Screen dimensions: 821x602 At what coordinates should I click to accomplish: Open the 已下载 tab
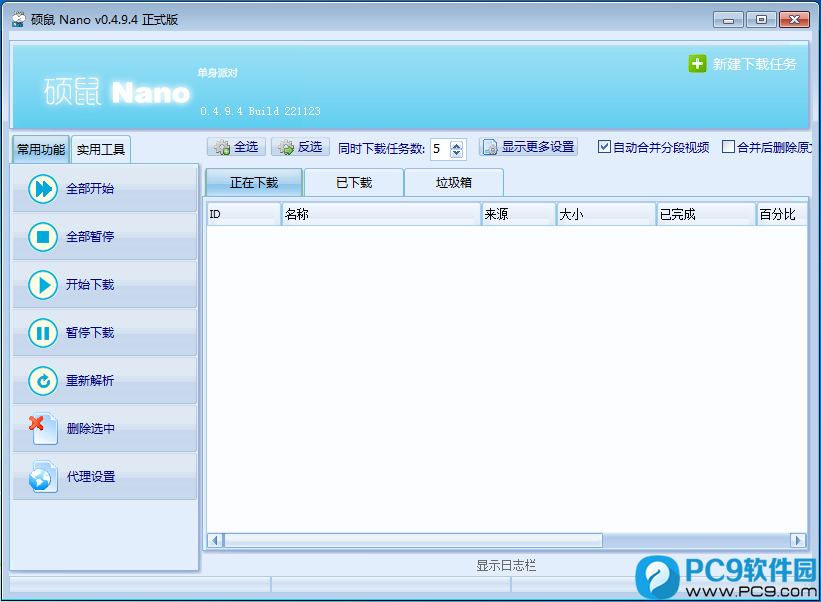pos(354,183)
